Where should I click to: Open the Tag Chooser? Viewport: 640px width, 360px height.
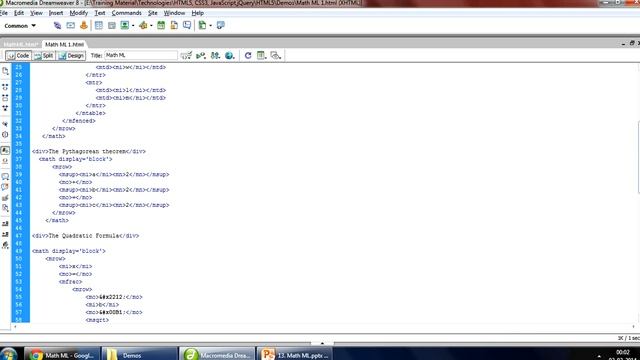click(x=220, y=25)
